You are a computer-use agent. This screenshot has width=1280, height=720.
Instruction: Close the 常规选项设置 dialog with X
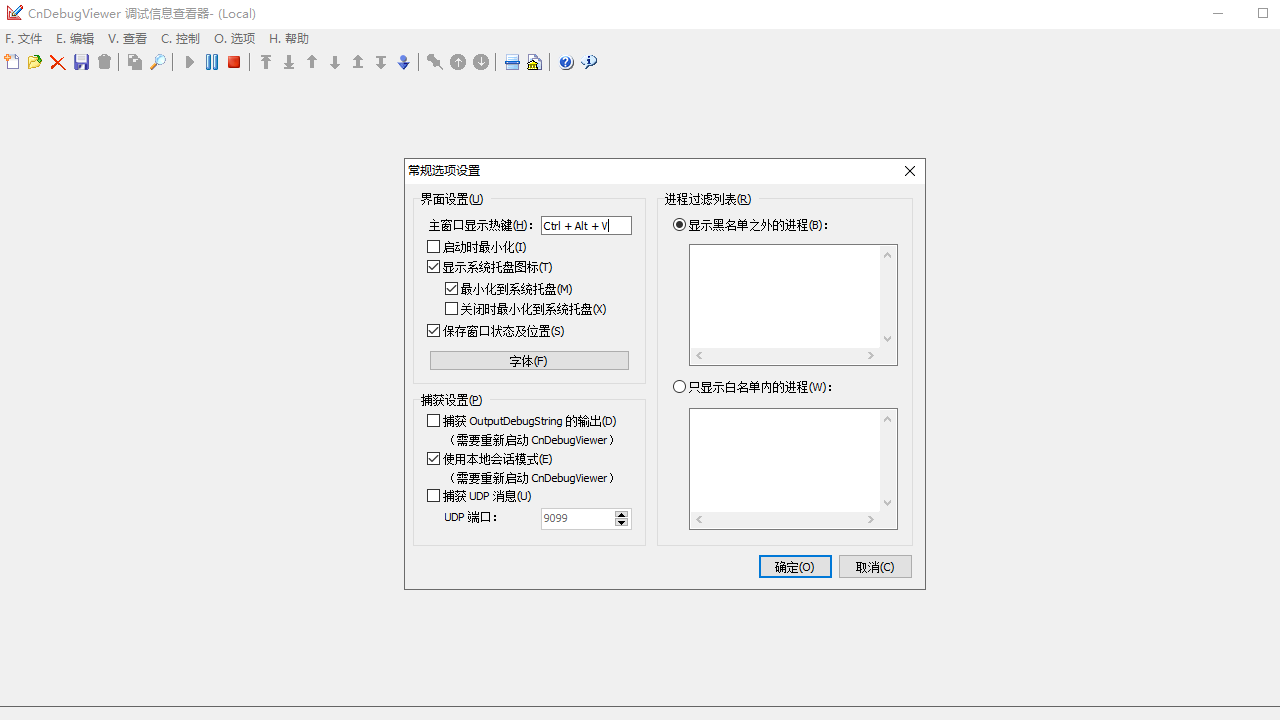910,171
